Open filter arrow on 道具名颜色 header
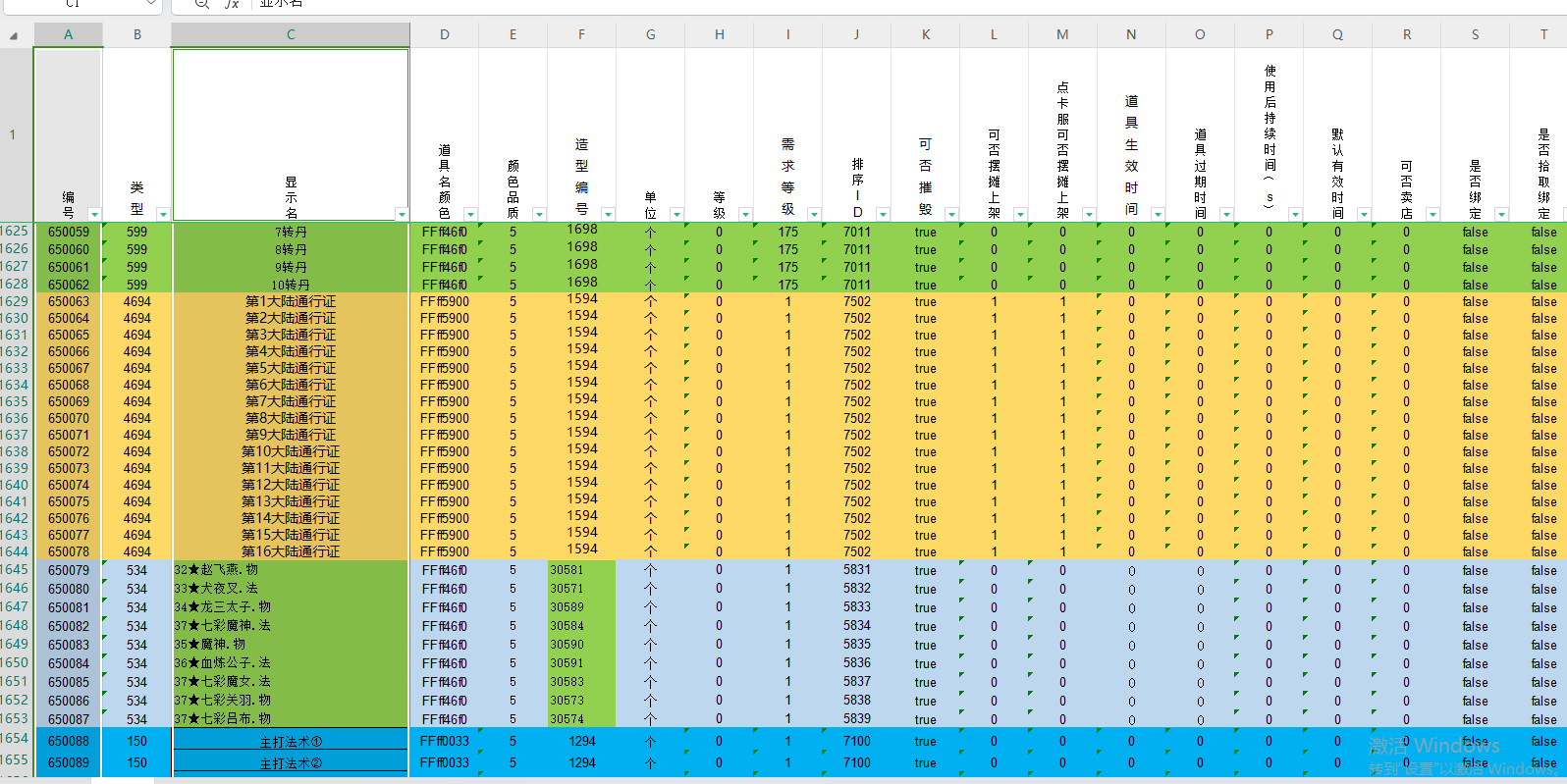1567x784 pixels. point(470,214)
